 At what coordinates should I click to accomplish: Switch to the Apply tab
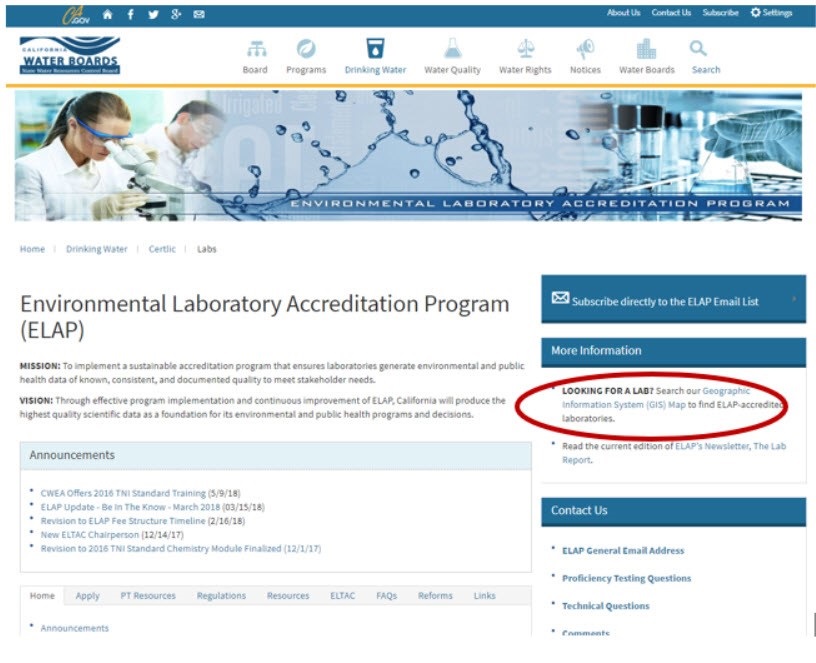pos(87,595)
